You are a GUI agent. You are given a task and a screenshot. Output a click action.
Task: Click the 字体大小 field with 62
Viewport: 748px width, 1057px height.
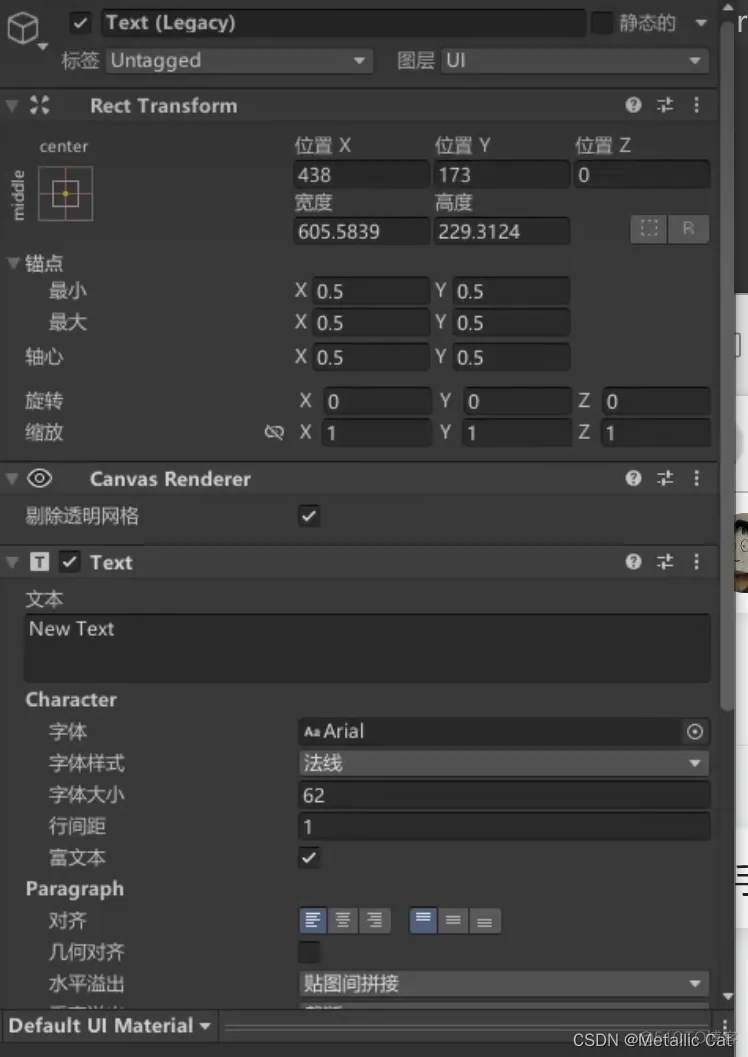click(503, 795)
